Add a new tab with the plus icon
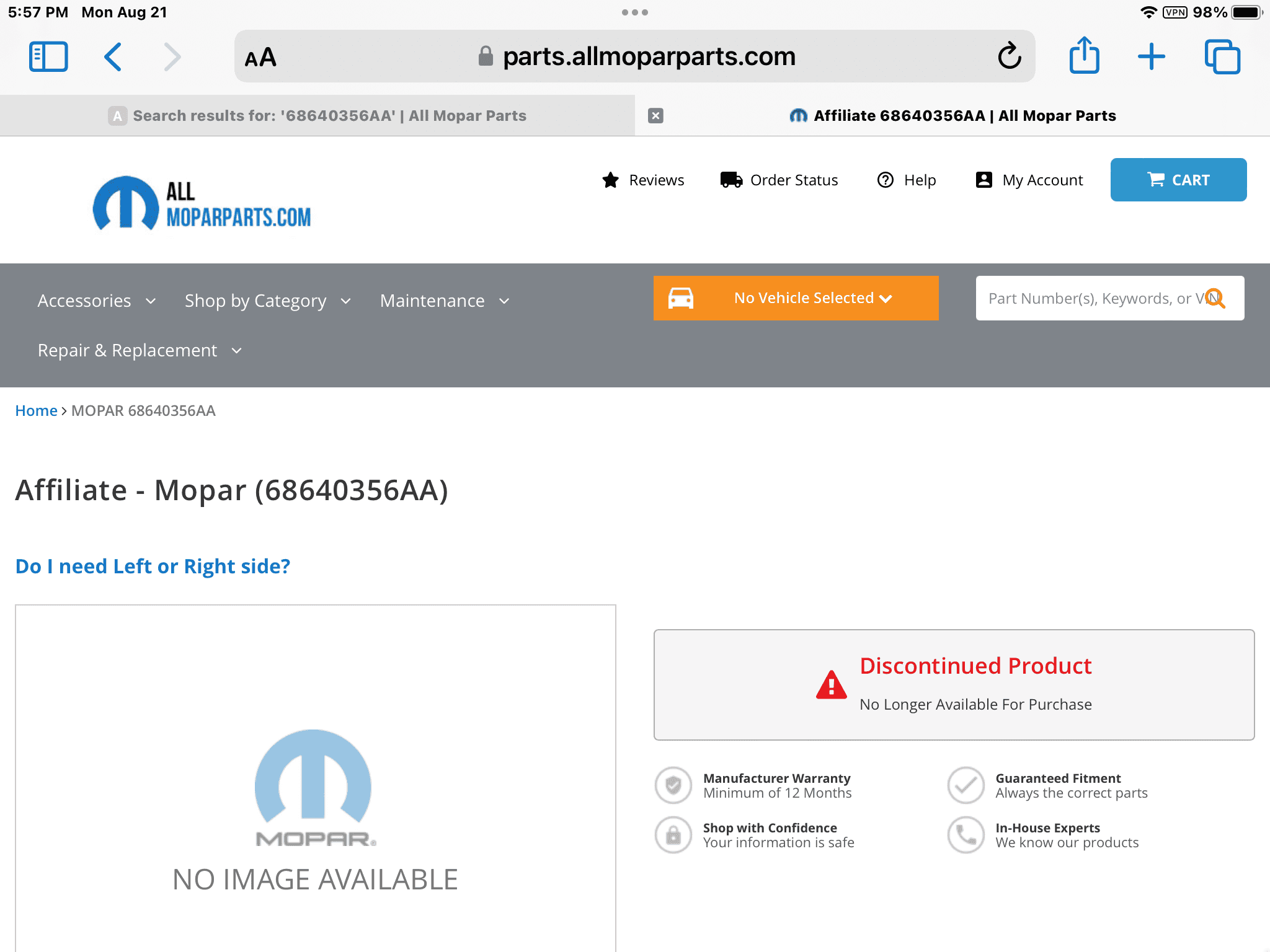1270x952 pixels. (1152, 57)
